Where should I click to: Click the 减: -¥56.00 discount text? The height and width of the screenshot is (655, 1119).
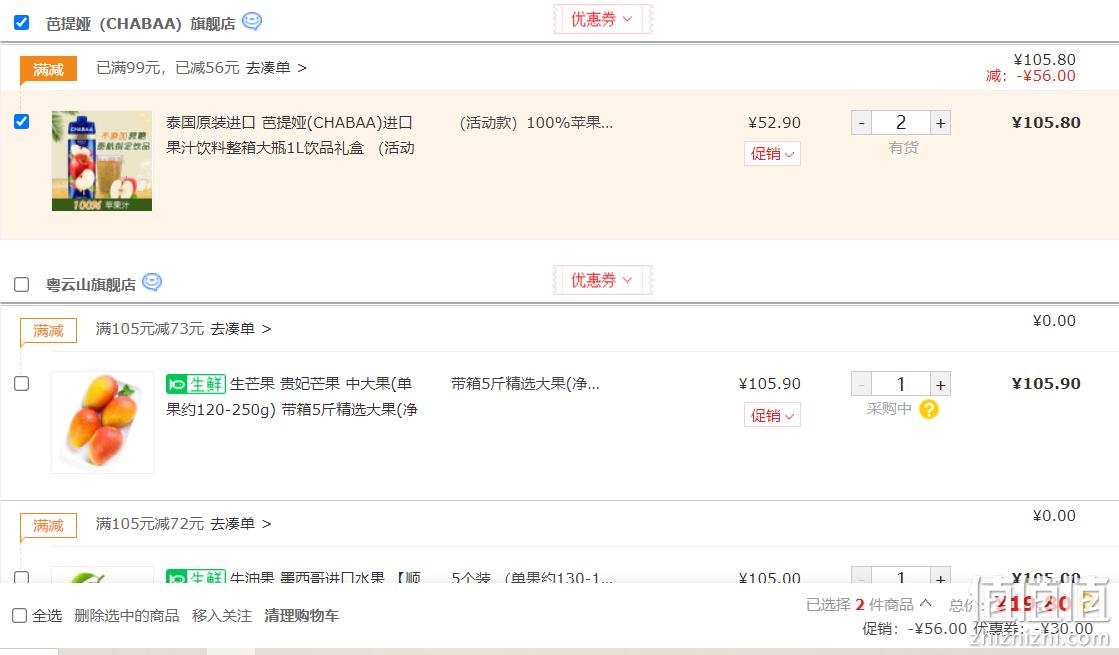pos(1031,76)
